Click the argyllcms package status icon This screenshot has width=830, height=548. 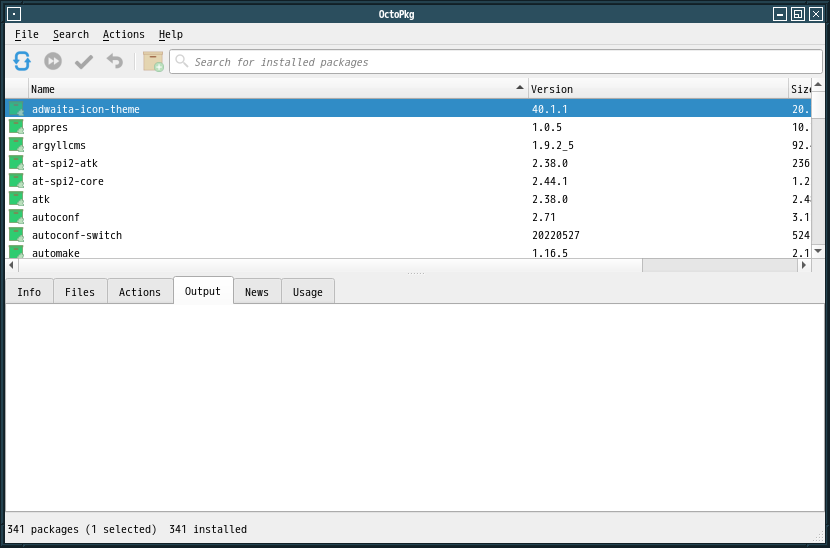click(x=16, y=145)
